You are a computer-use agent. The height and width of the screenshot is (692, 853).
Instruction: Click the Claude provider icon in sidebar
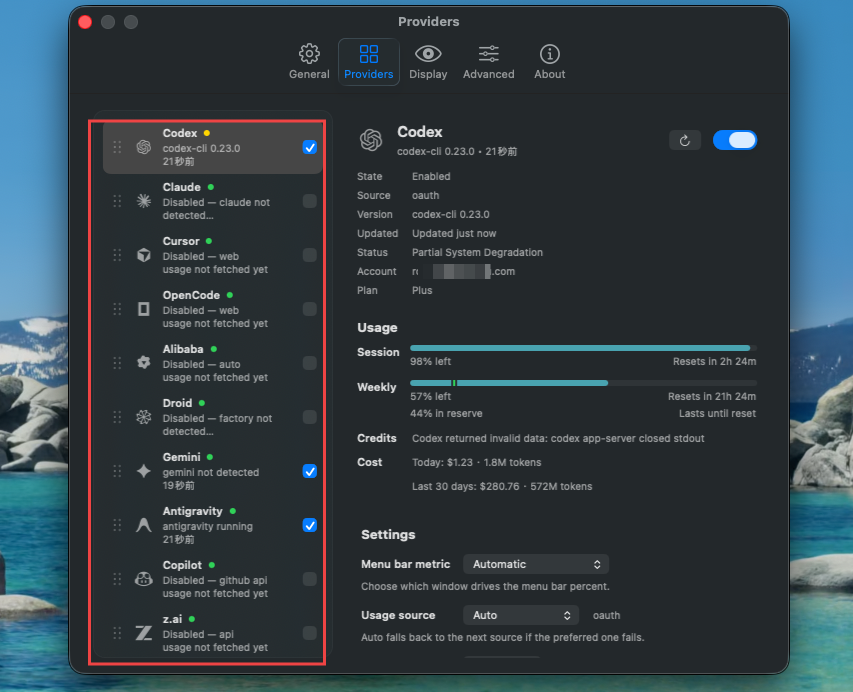tap(144, 201)
